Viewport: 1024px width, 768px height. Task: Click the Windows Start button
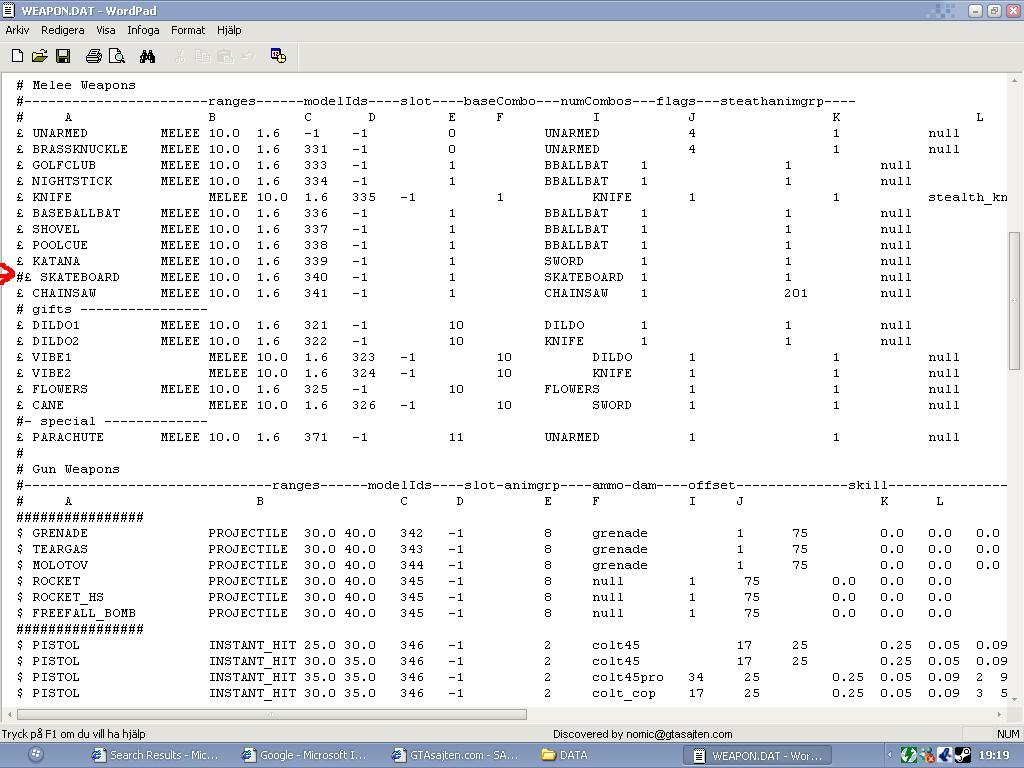(x=37, y=755)
